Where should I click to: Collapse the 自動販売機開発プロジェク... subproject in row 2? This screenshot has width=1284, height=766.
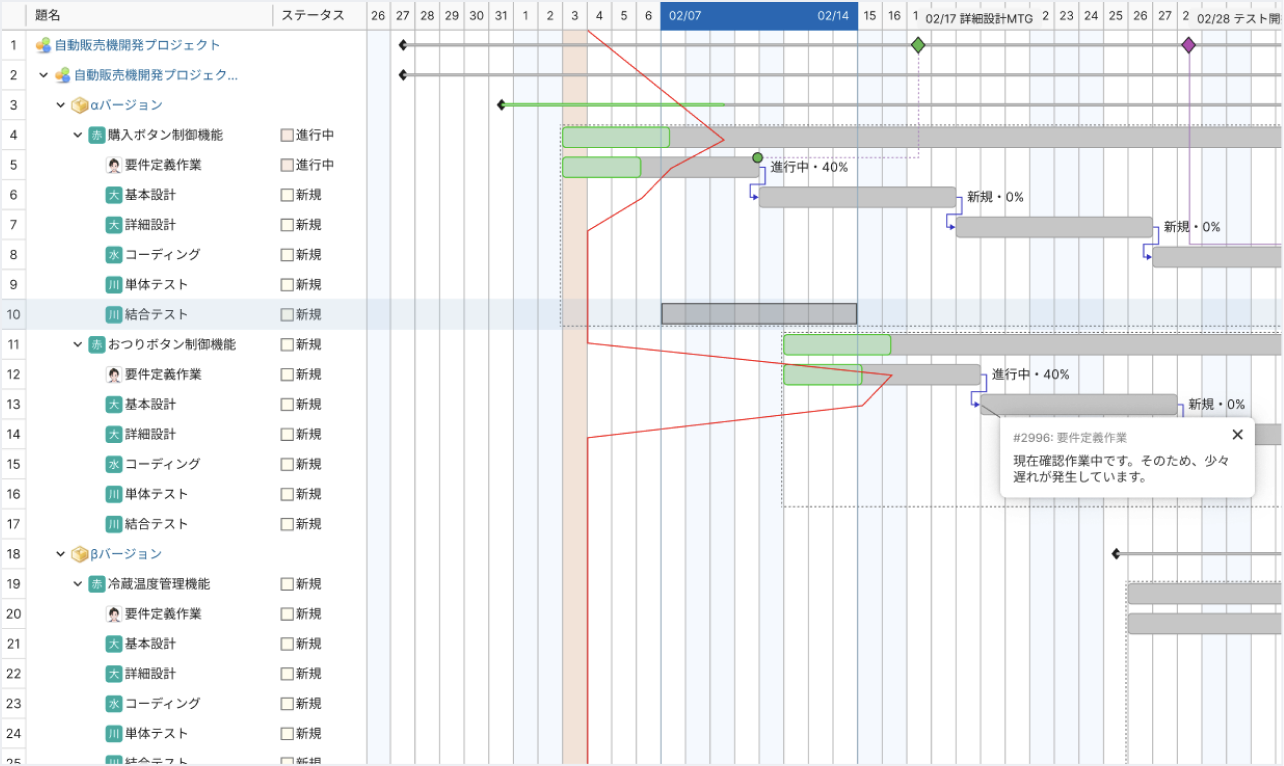pos(43,75)
